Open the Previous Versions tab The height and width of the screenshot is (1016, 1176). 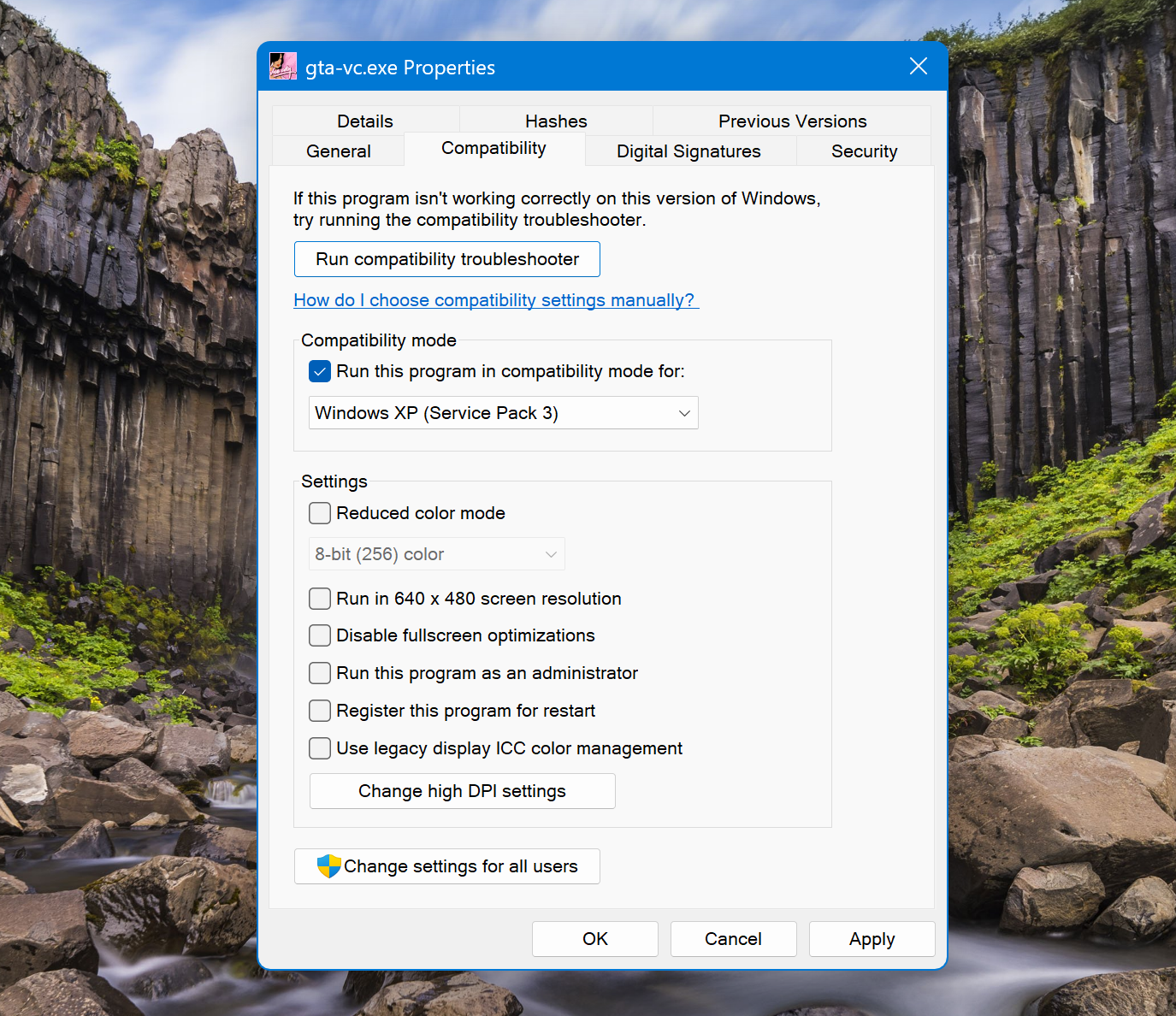(x=792, y=121)
